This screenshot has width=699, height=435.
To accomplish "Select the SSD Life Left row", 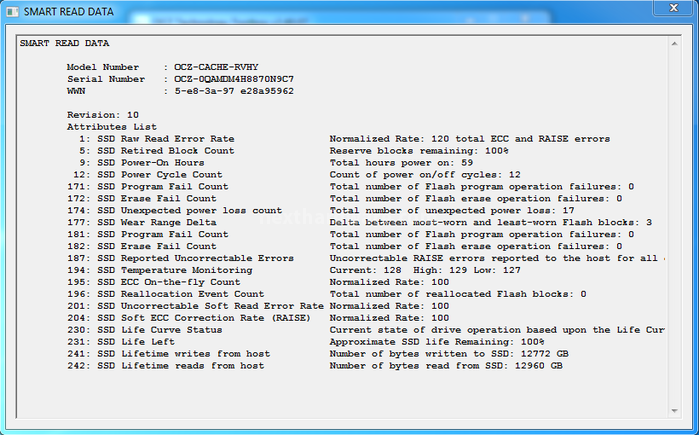I will pyautogui.click(x=306, y=342).
